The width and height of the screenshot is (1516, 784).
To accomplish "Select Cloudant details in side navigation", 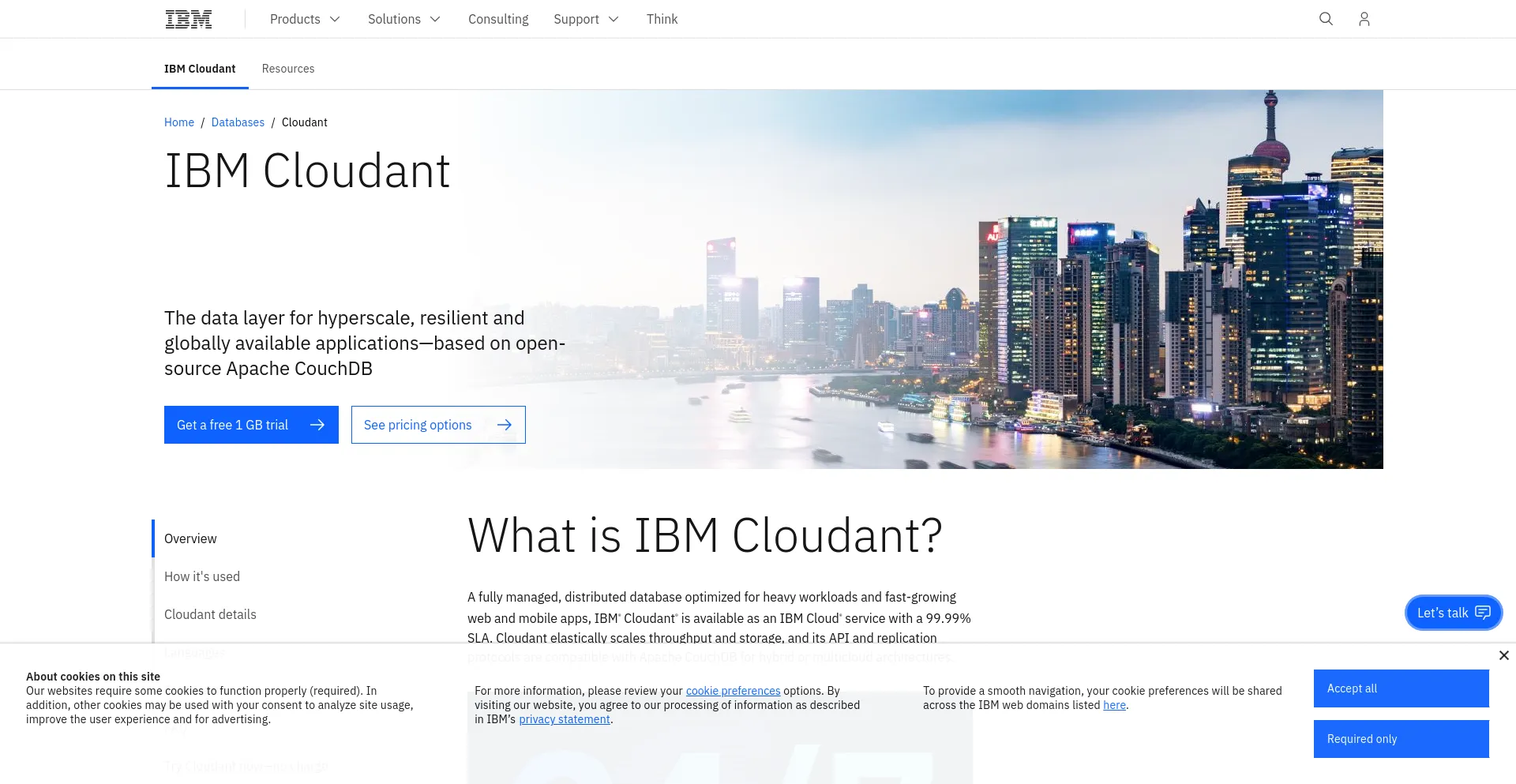I will point(210,614).
